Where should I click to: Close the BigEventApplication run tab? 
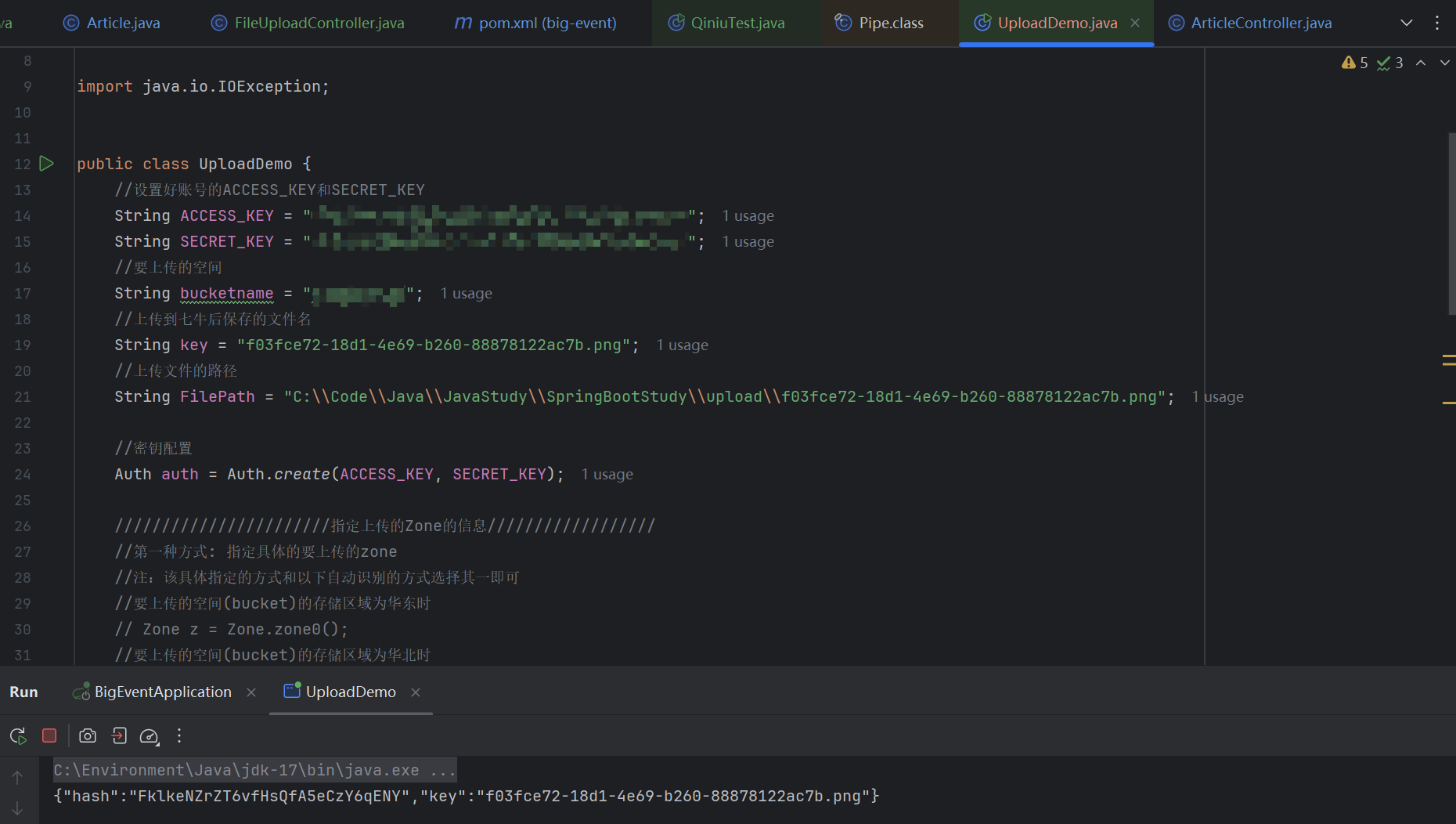251,692
